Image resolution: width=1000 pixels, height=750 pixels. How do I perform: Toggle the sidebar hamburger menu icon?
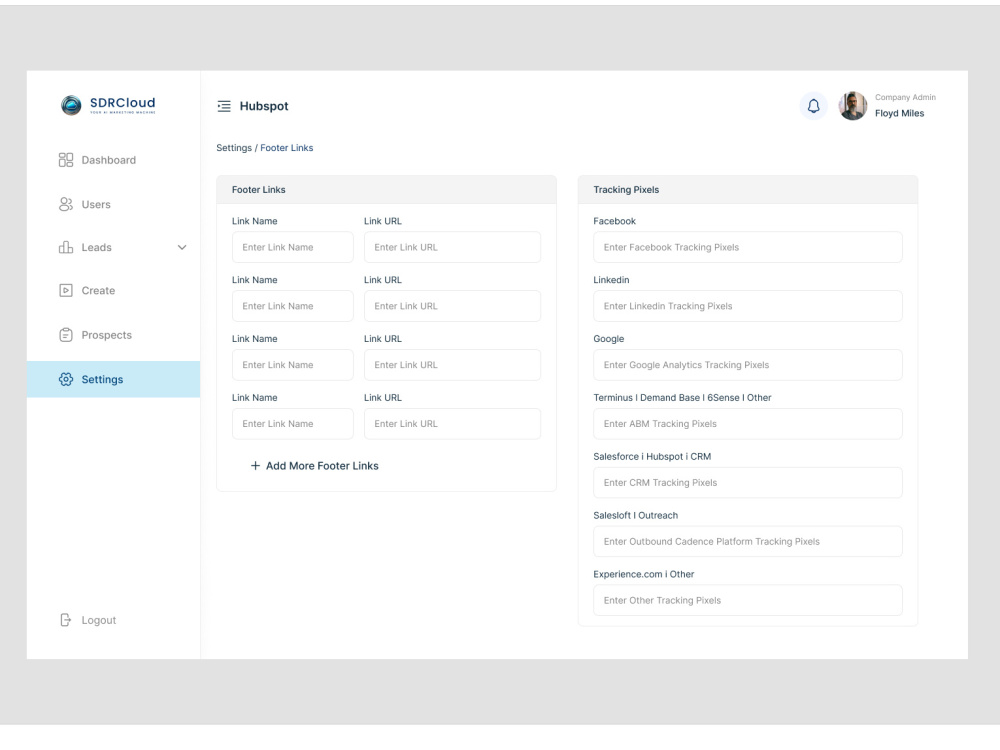(x=224, y=106)
